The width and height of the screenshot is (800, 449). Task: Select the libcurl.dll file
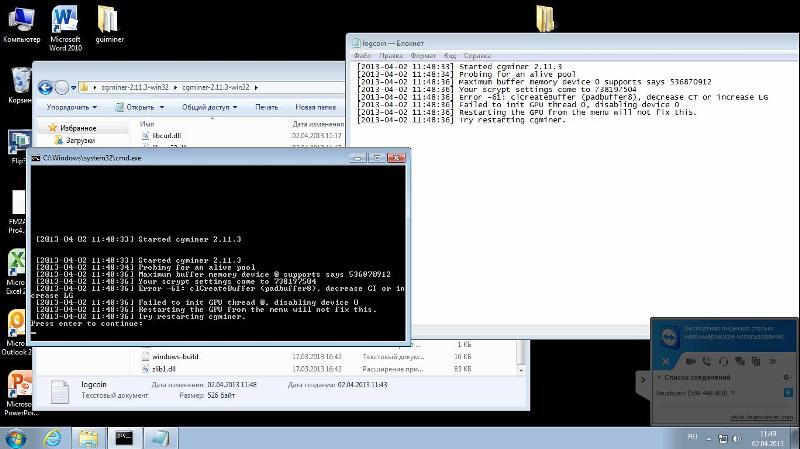[x=166, y=136]
